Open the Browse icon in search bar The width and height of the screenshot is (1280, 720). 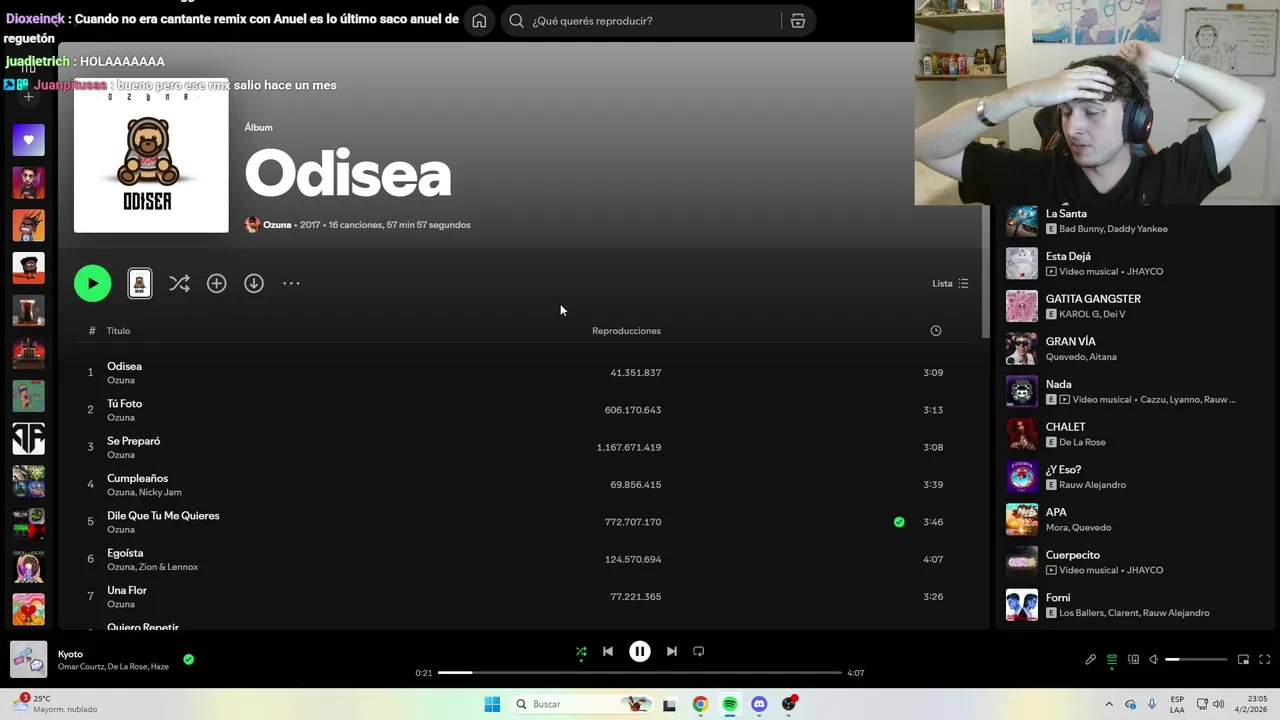pos(798,21)
